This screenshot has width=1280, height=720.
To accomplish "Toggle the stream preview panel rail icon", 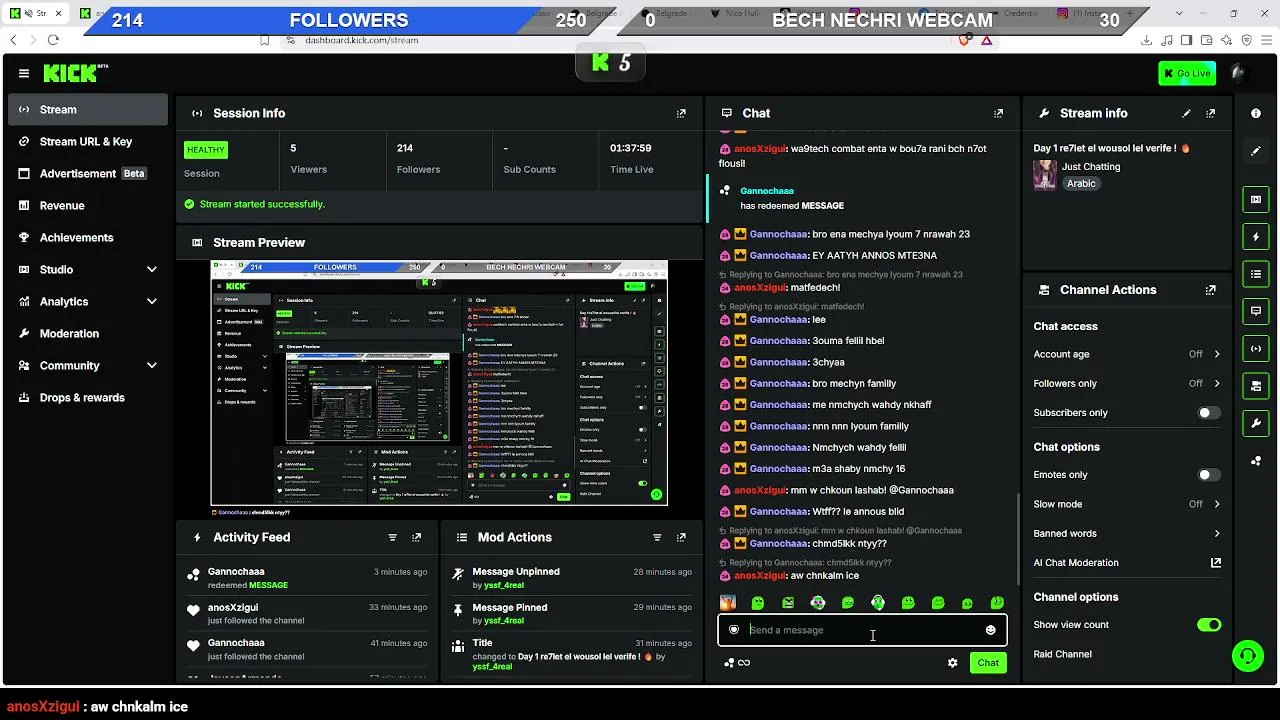I will click(1256, 200).
